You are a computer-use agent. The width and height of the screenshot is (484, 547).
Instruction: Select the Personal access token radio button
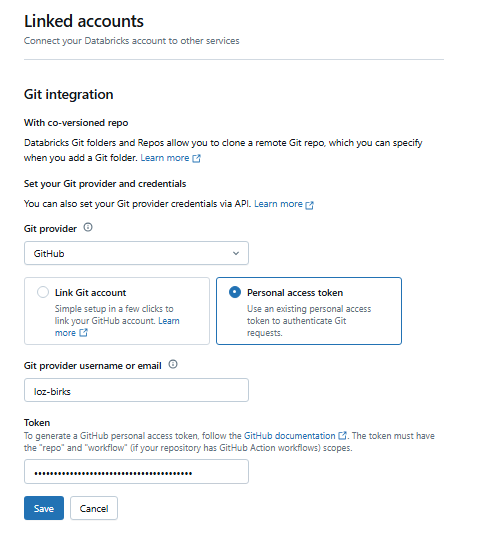[x=235, y=292]
